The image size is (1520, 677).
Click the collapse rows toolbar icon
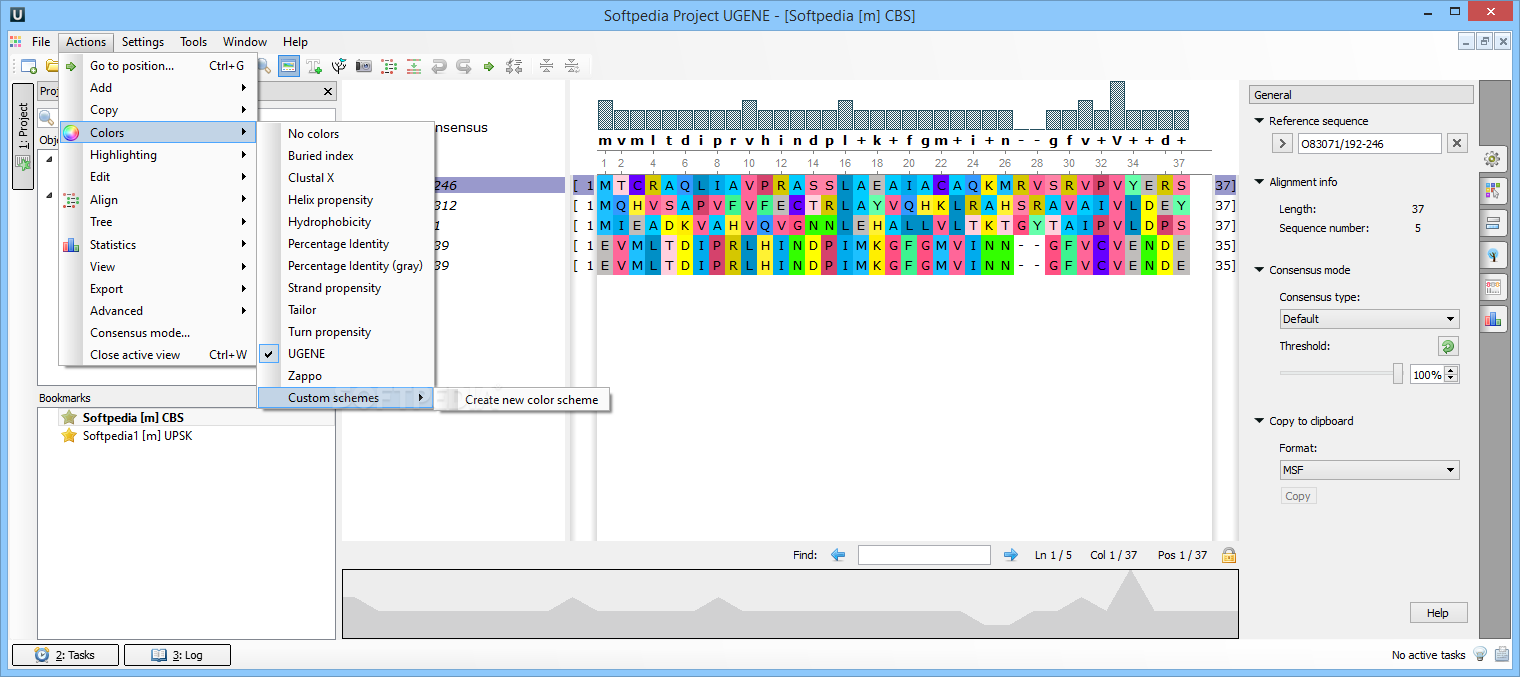tap(546, 66)
